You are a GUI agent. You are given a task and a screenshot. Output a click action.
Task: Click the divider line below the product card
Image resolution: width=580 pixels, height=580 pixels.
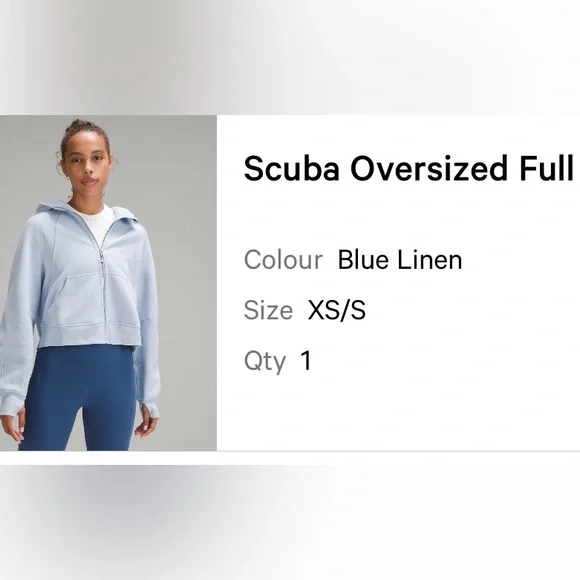(398, 451)
